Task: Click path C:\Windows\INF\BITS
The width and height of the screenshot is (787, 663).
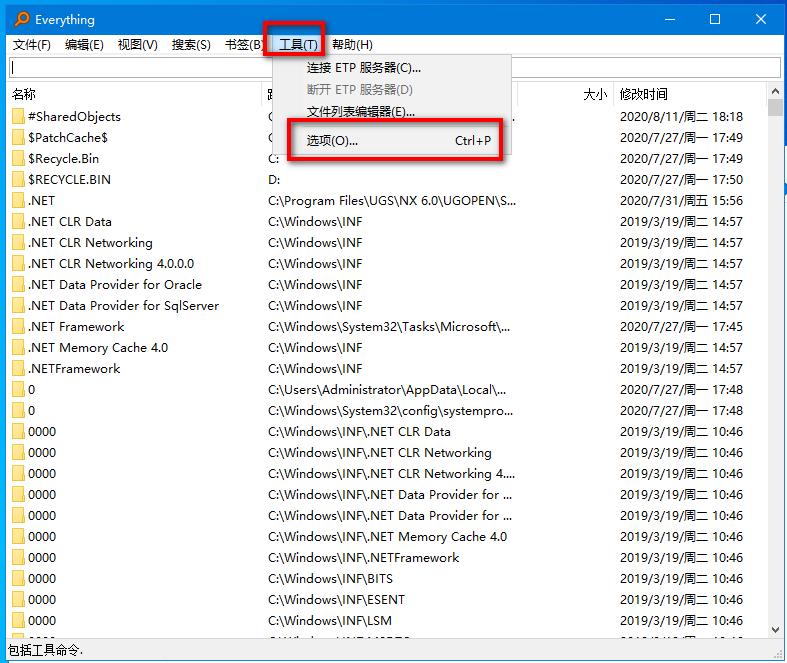Action: (330, 579)
